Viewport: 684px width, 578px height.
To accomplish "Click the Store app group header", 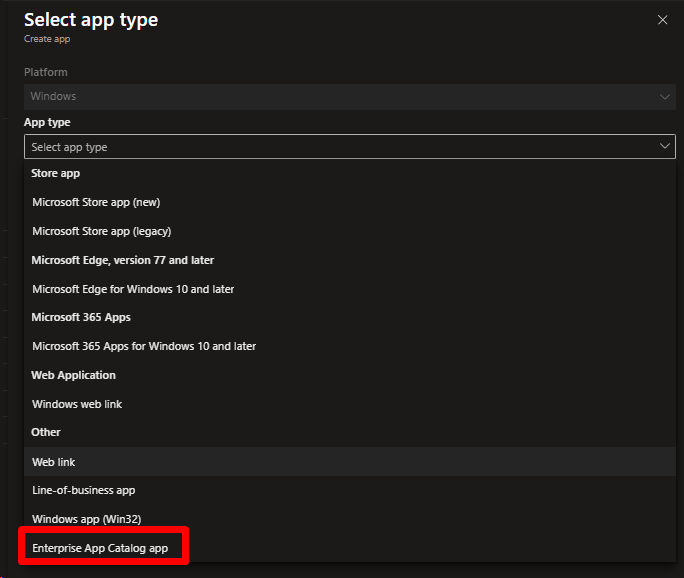I will pyautogui.click(x=55, y=174).
